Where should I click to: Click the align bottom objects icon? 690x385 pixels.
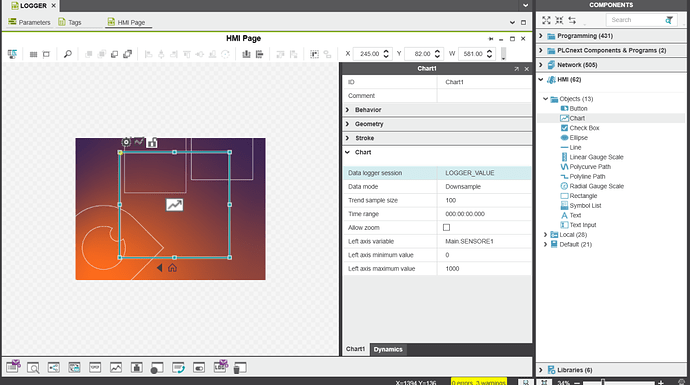point(213,54)
